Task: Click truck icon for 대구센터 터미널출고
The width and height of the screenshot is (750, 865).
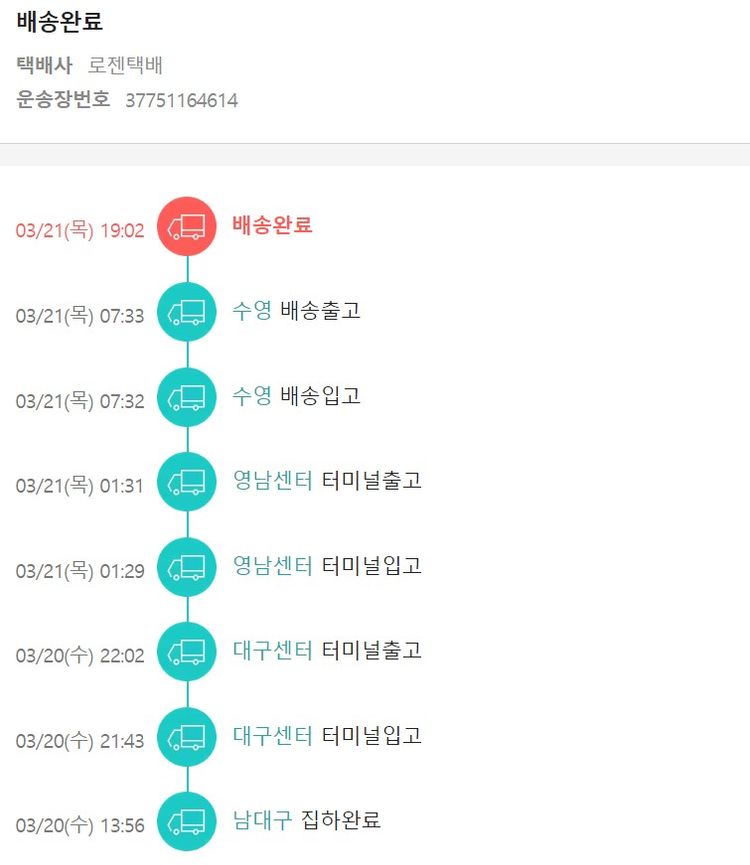Action: click(x=187, y=653)
